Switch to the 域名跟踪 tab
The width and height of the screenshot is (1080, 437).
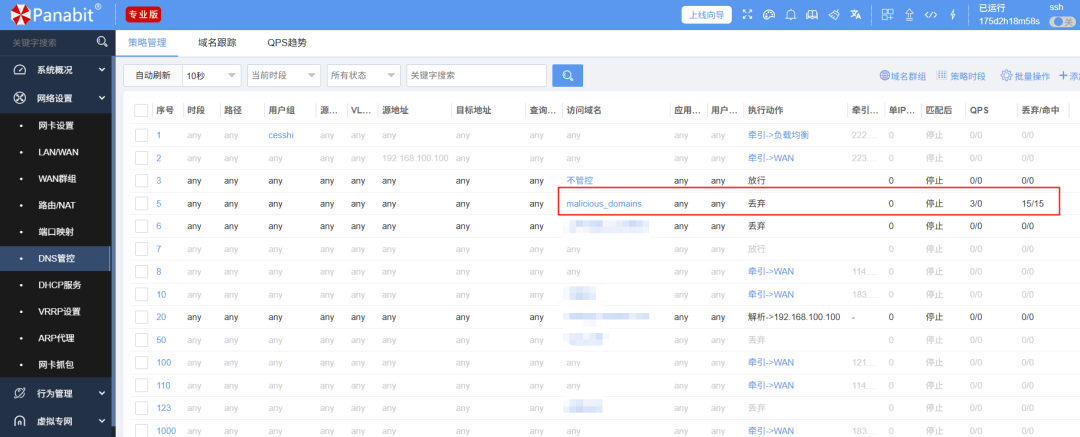point(217,42)
